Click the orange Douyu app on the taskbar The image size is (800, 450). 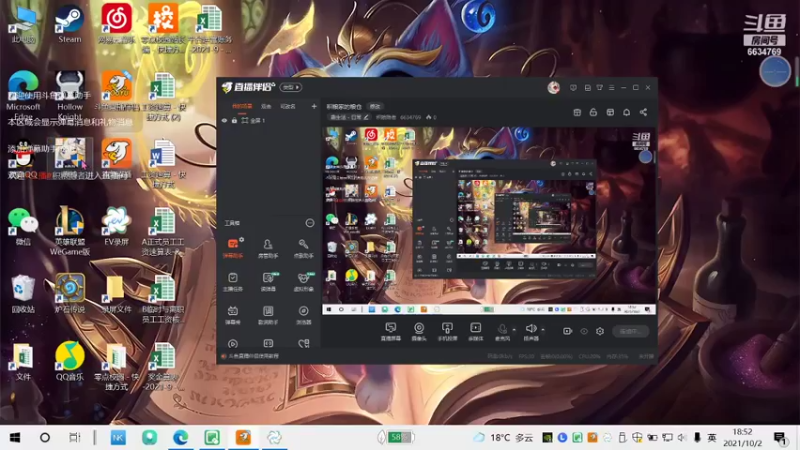(243, 438)
